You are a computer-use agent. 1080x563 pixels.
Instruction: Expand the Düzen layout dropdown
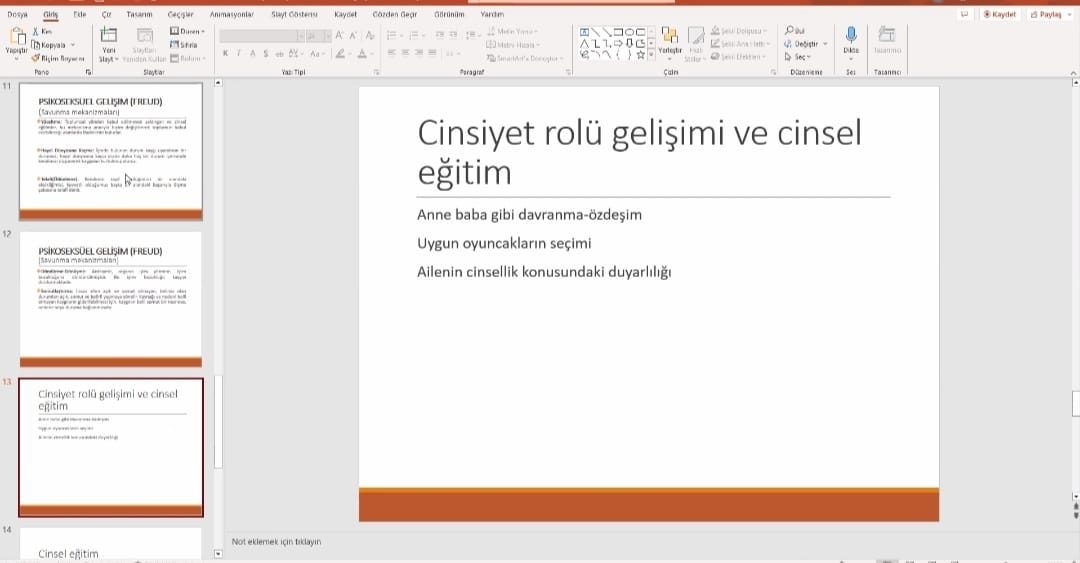(187, 31)
